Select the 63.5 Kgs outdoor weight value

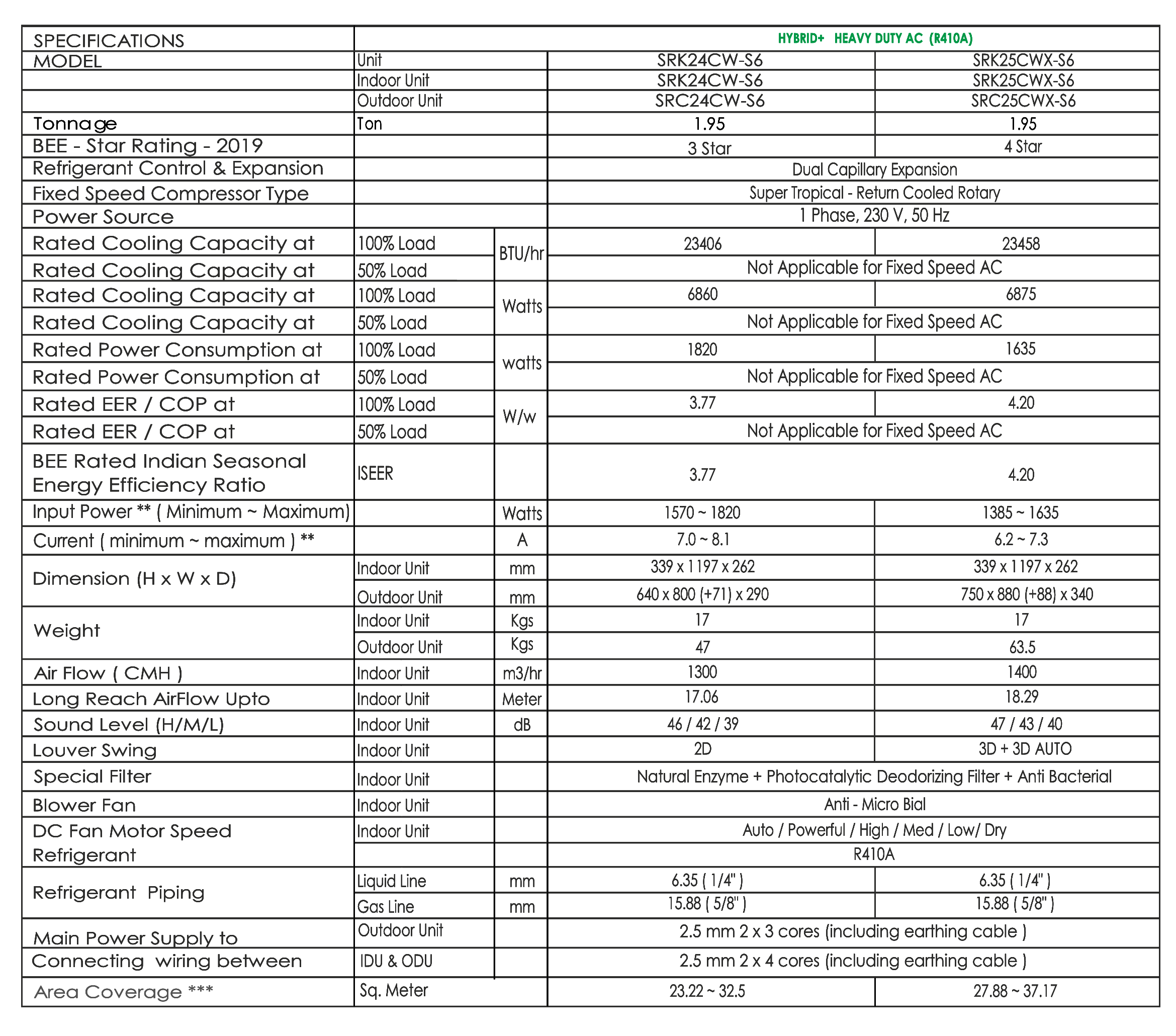(x=1022, y=648)
